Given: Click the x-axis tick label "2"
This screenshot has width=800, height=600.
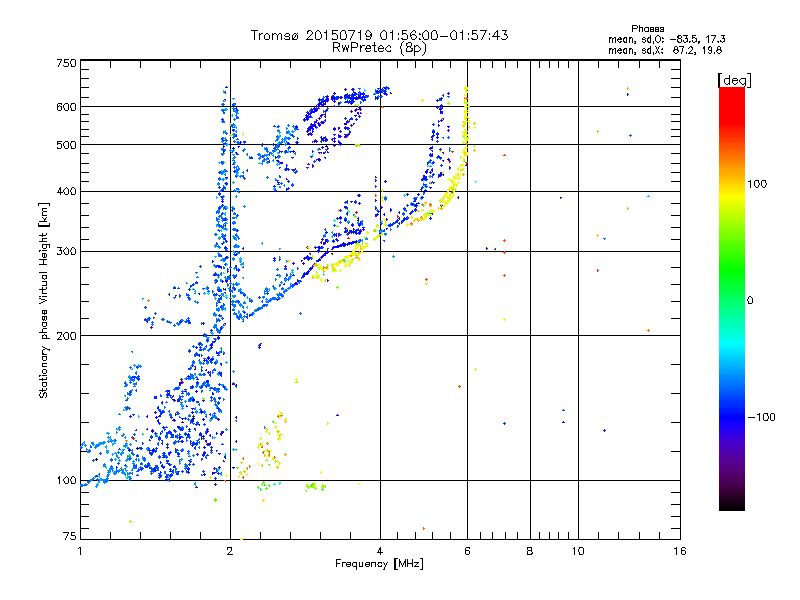Looking at the screenshot, I should pyautogui.click(x=230, y=551).
